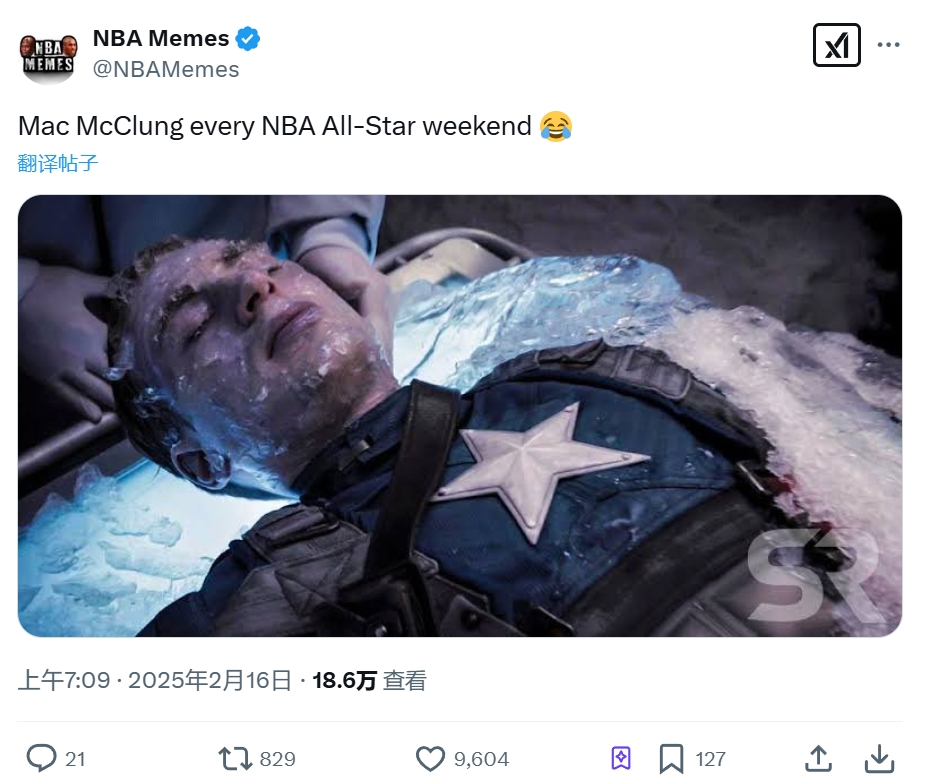Click the NBA Memes display name
This screenshot has height=783, width=927.
tap(160, 39)
